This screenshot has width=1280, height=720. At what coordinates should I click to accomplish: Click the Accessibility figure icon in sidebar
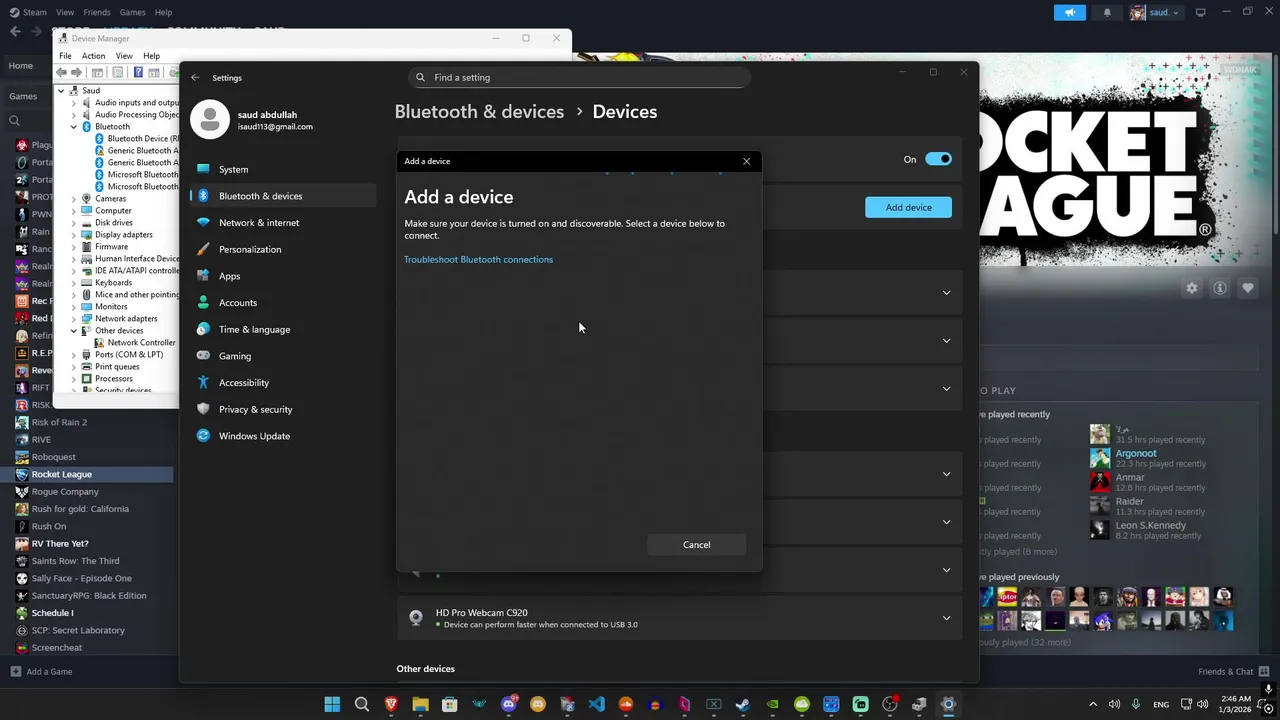[x=203, y=382]
